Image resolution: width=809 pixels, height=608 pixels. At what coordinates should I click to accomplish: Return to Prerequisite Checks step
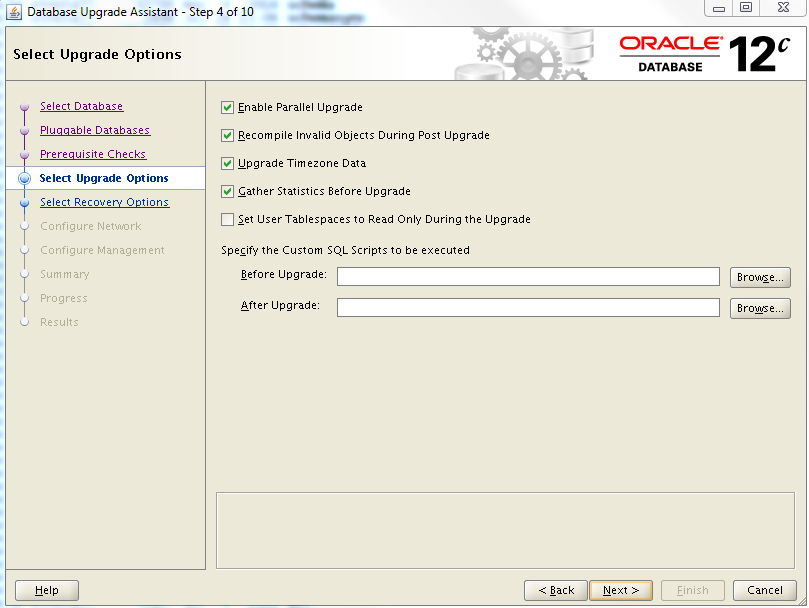pos(93,154)
